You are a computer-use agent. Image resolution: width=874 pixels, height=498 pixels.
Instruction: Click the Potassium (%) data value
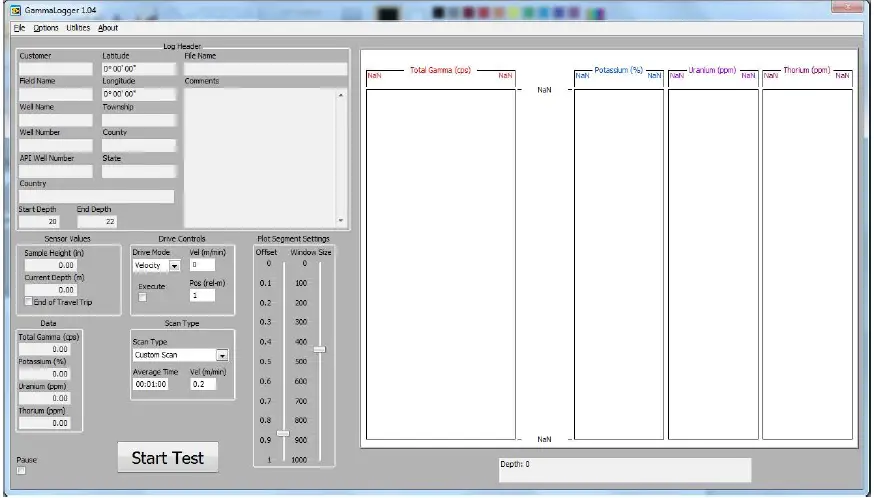(x=45, y=374)
